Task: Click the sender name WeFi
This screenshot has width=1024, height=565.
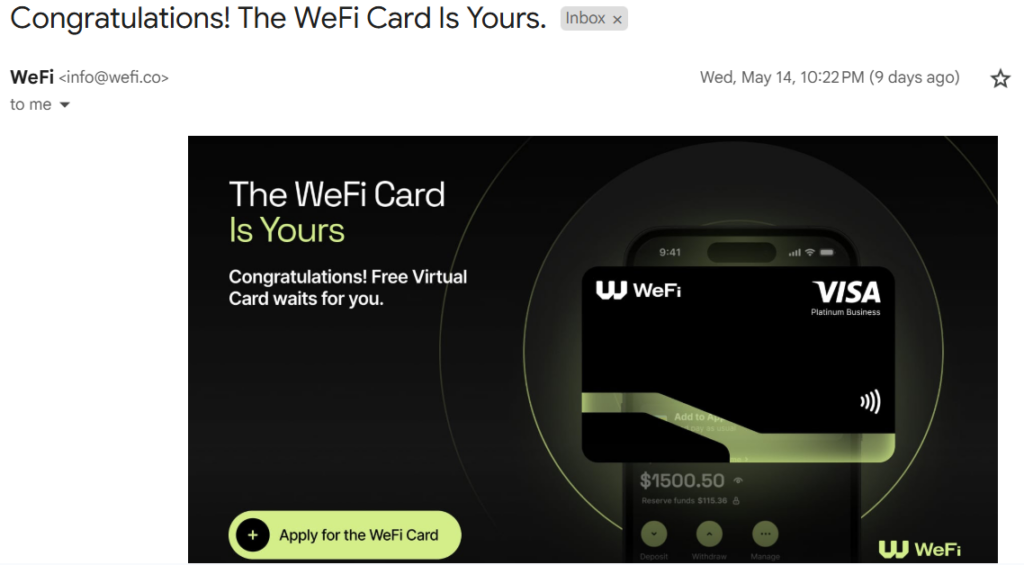Action: point(32,77)
